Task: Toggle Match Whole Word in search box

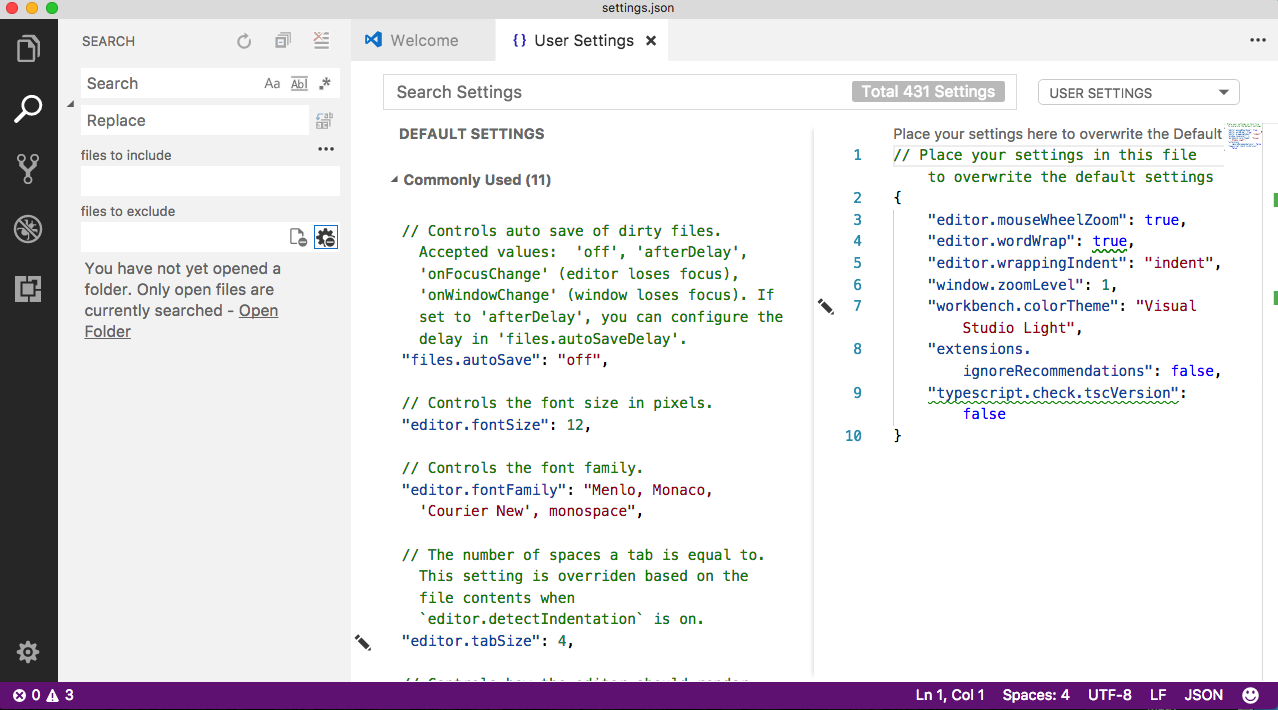Action: (299, 84)
